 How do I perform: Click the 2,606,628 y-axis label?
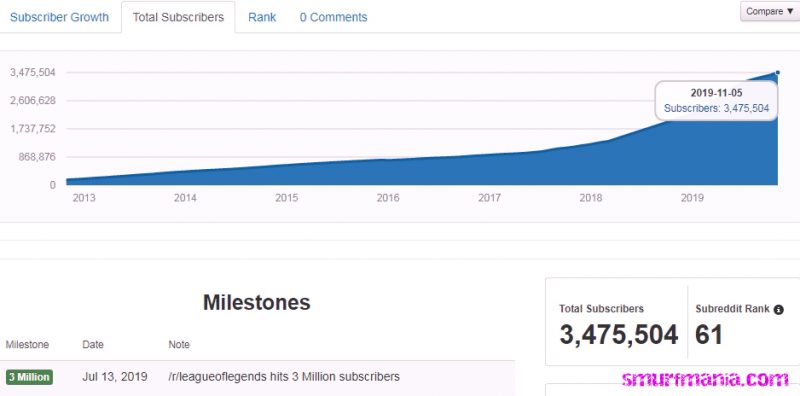(33, 101)
